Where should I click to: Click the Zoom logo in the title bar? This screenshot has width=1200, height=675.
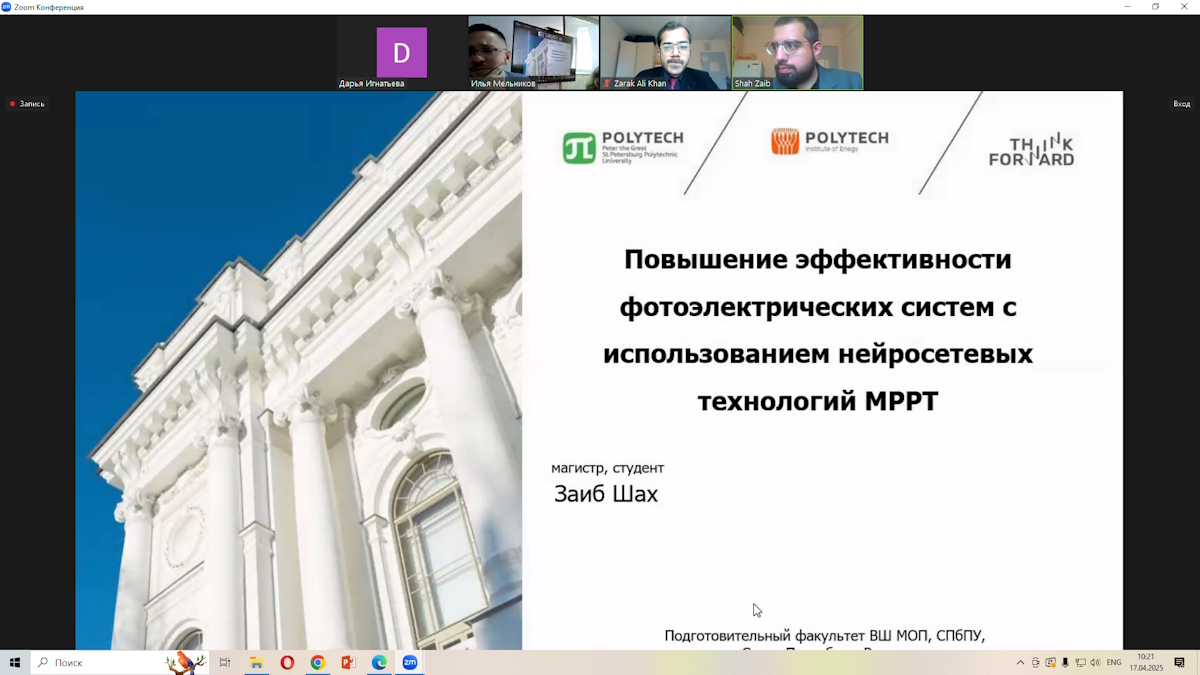click(6, 6)
